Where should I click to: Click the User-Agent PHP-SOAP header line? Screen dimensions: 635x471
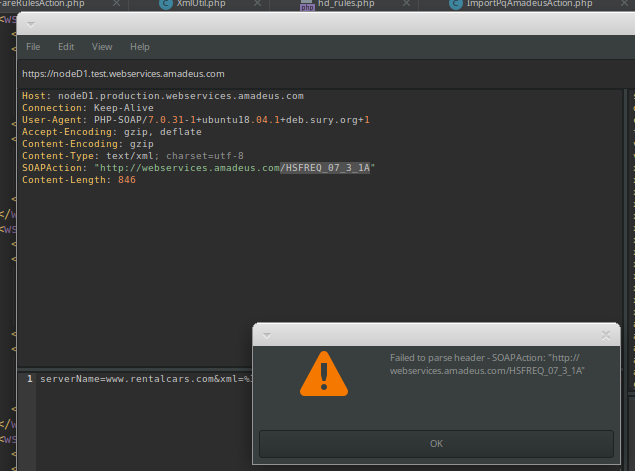click(x=196, y=120)
